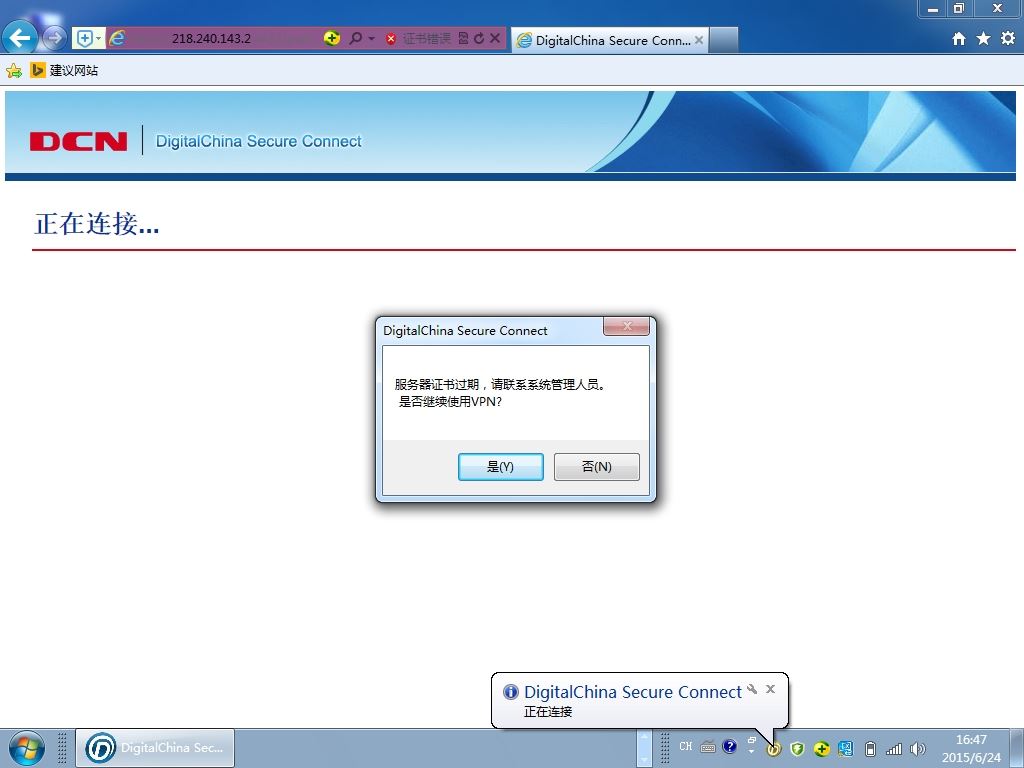Screen dimensions: 1024x768
Task: Open Favorites star icon at top right
Action: [983, 39]
